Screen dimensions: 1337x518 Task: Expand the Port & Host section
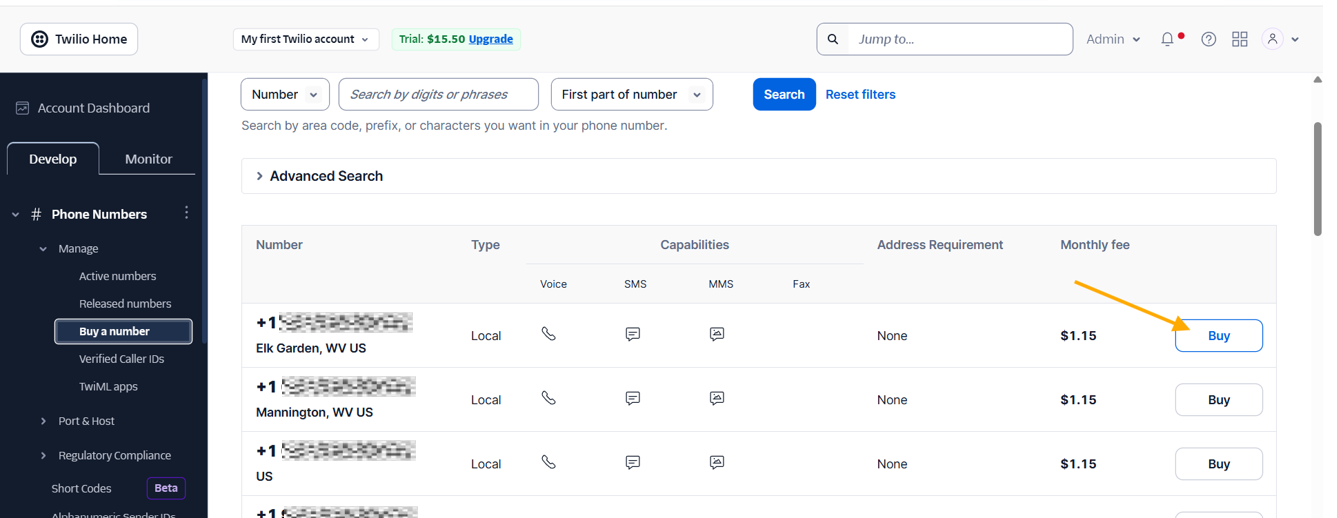click(x=86, y=421)
